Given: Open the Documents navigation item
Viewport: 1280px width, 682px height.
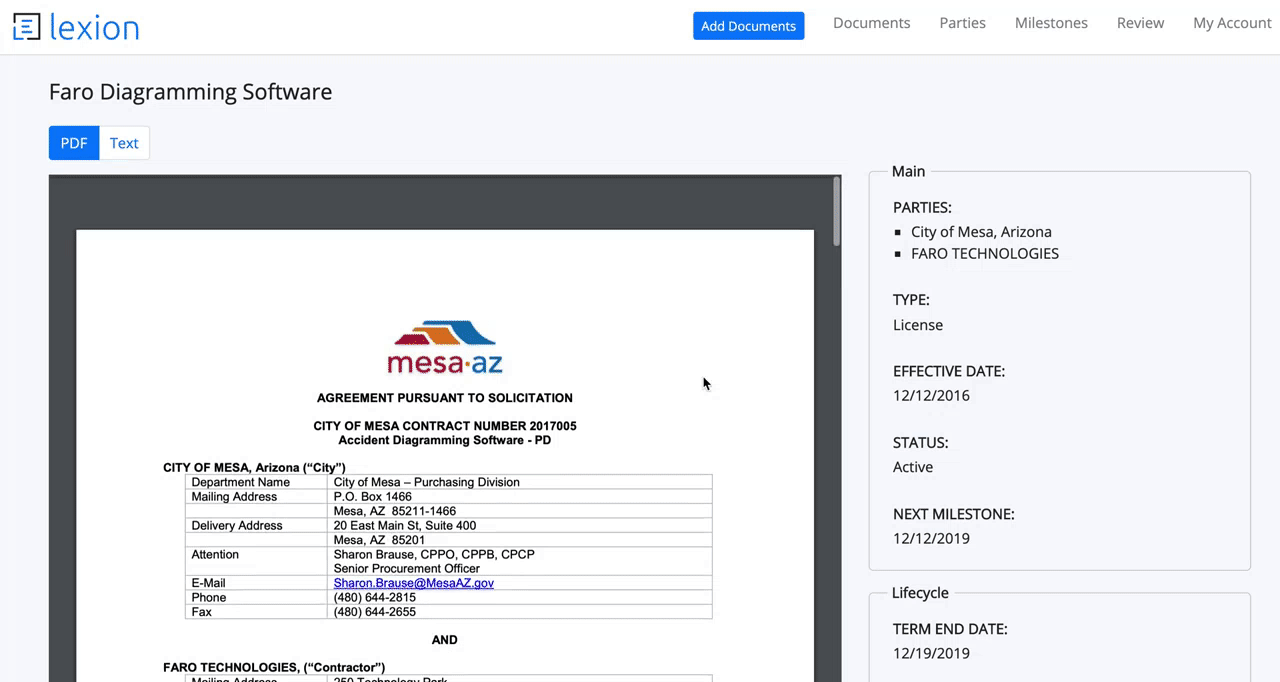Looking at the screenshot, I should click(871, 23).
